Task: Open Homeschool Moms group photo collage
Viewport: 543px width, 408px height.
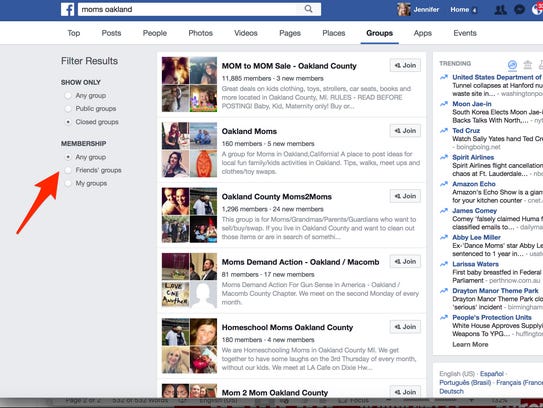Action: (189, 346)
